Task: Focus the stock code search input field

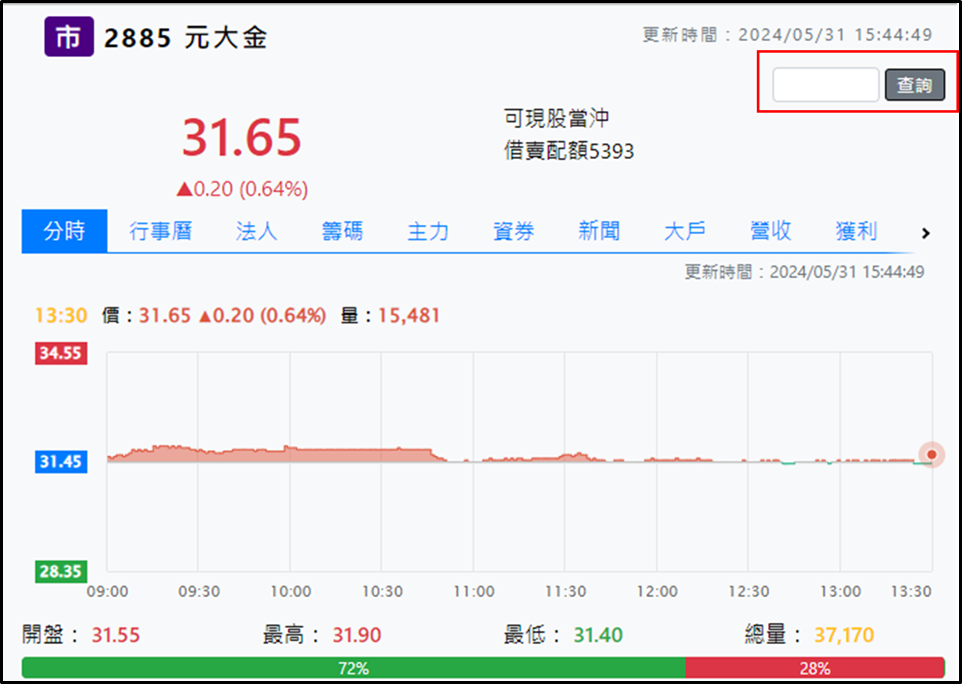Action: tap(826, 85)
